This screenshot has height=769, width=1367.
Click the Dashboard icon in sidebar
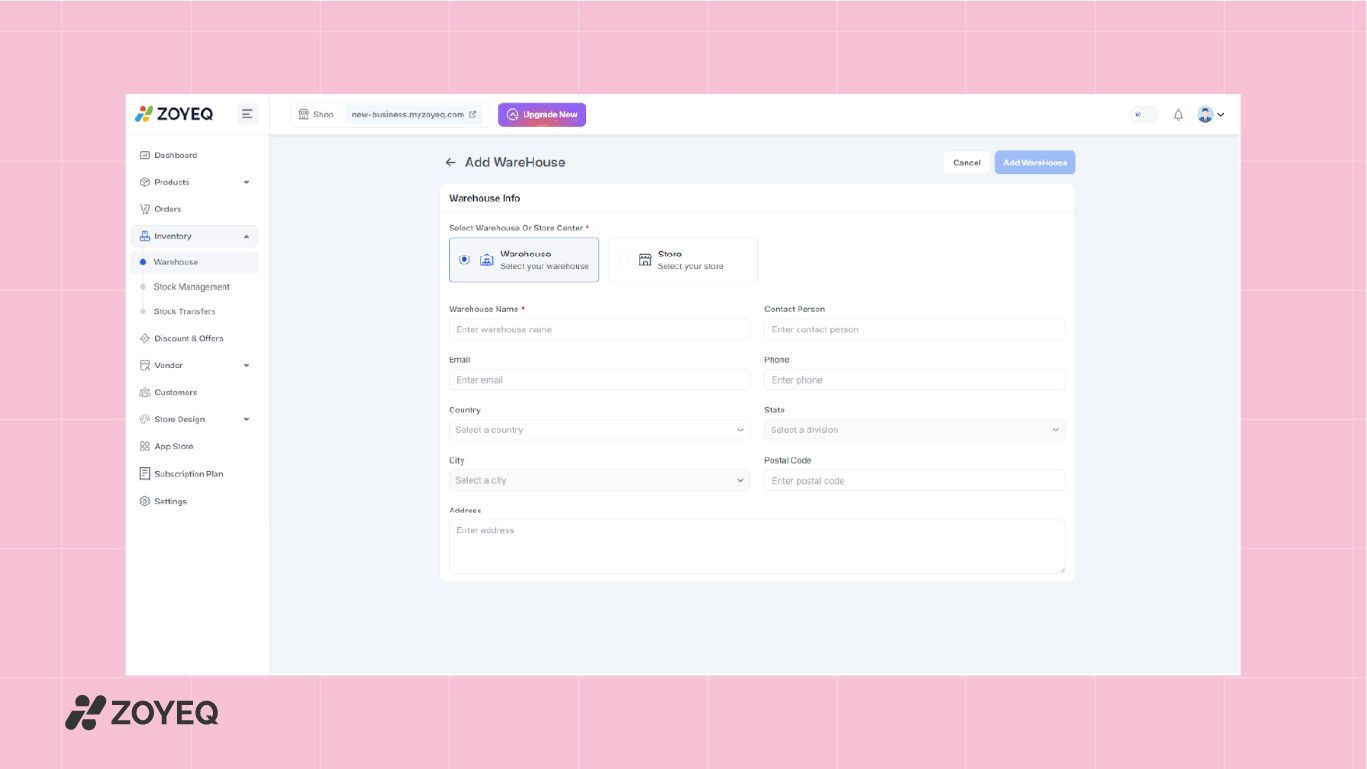click(145, 155)
